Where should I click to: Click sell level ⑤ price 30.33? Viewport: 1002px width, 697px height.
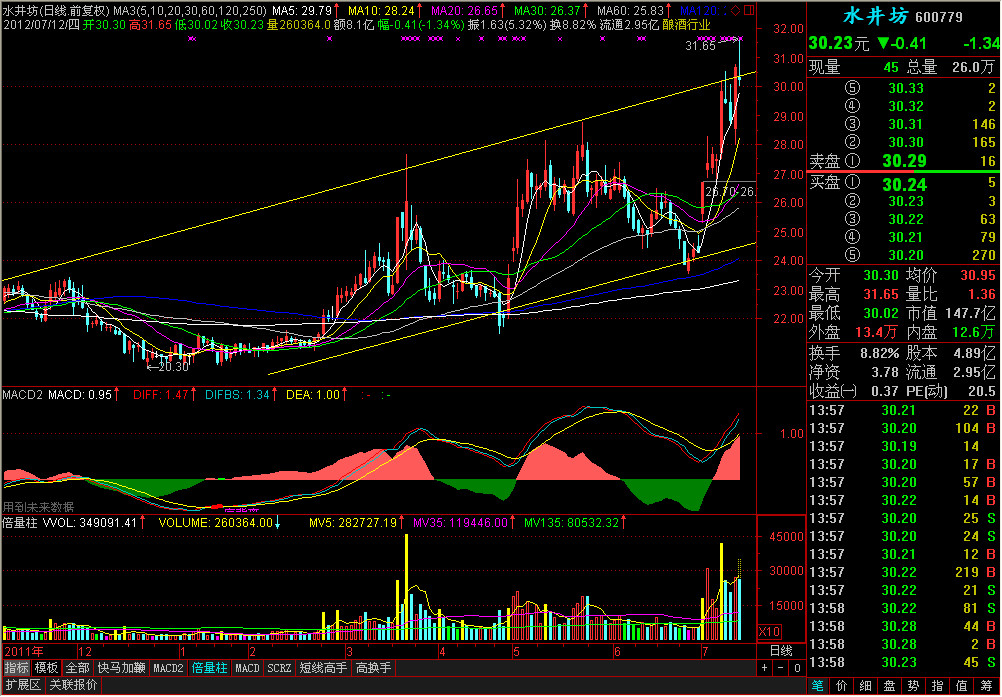click(906, 88)
